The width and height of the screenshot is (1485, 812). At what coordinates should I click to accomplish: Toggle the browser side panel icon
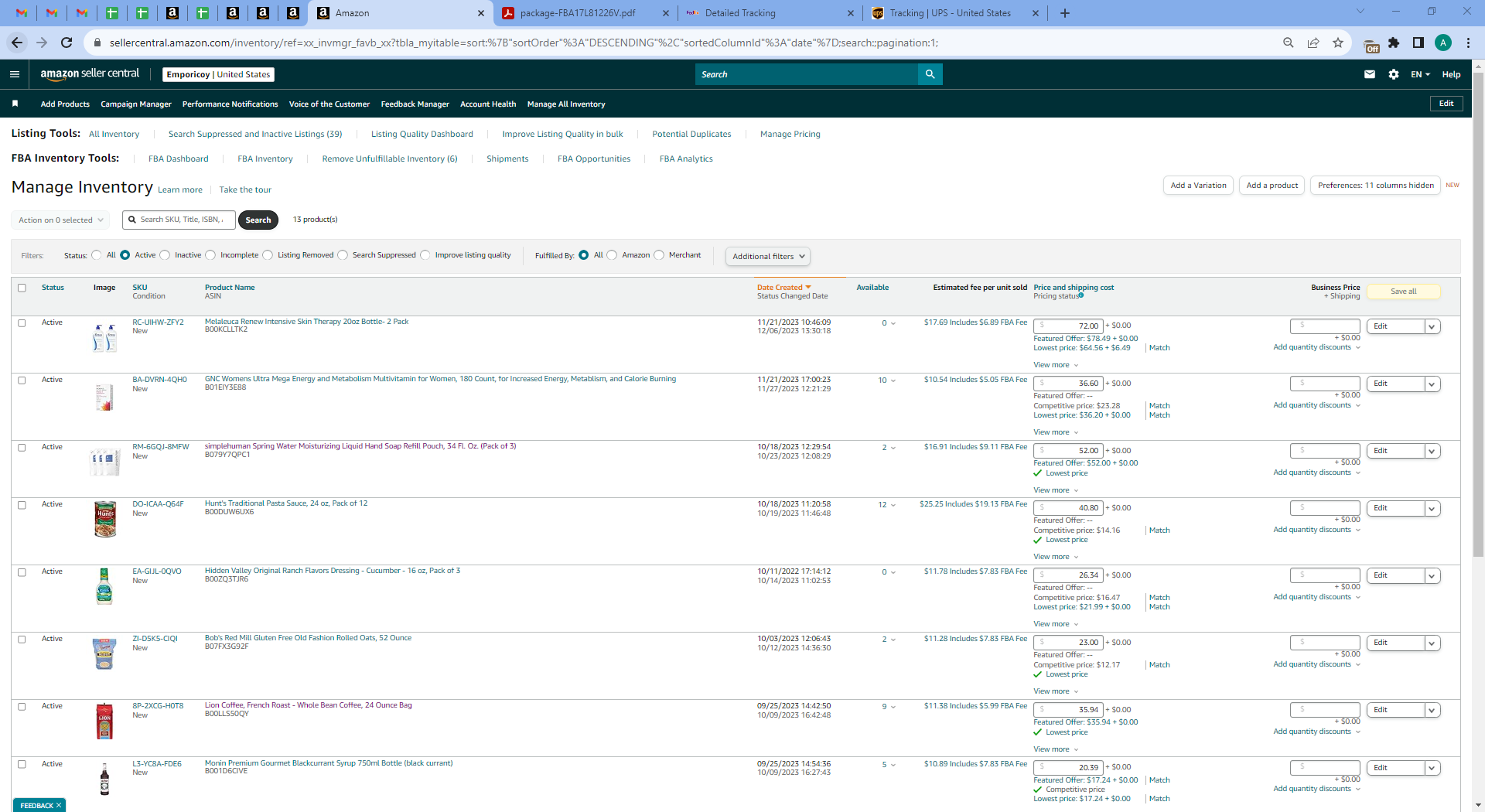pyautogui.click(x=1418, y=43)
